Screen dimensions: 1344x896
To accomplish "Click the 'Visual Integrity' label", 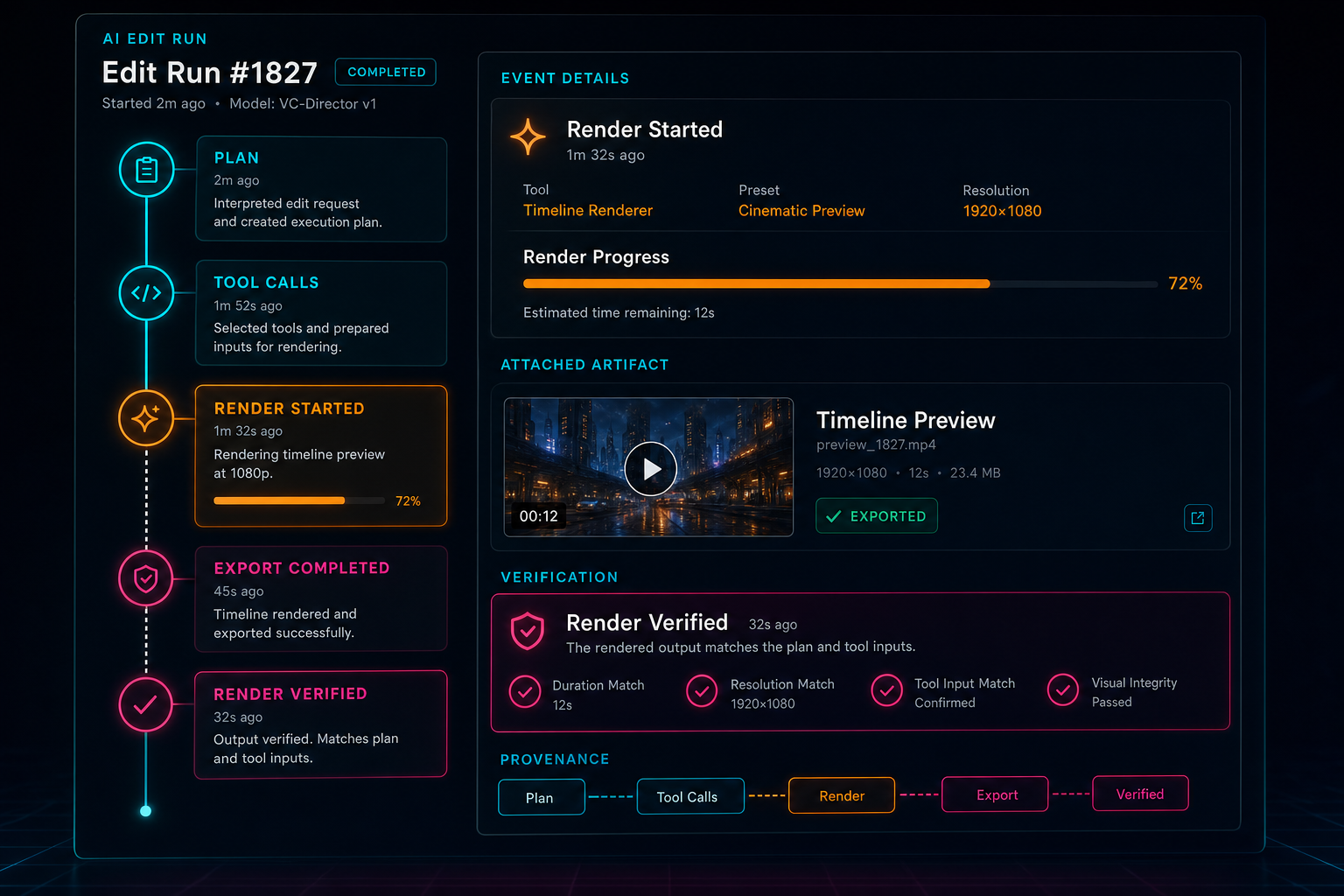I will tap(1134, 682).
